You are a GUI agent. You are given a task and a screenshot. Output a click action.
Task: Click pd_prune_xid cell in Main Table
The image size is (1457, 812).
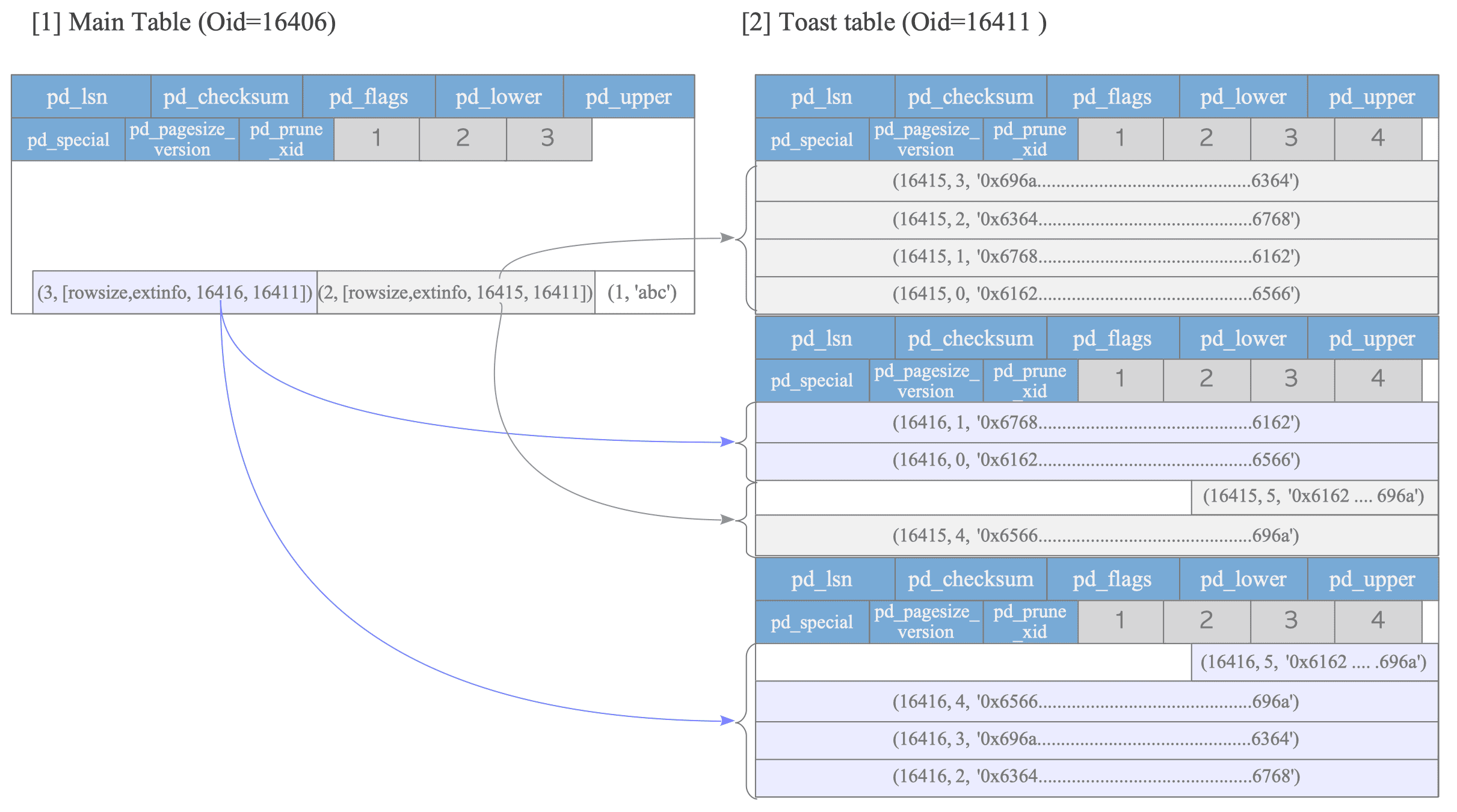coord(286,140)
